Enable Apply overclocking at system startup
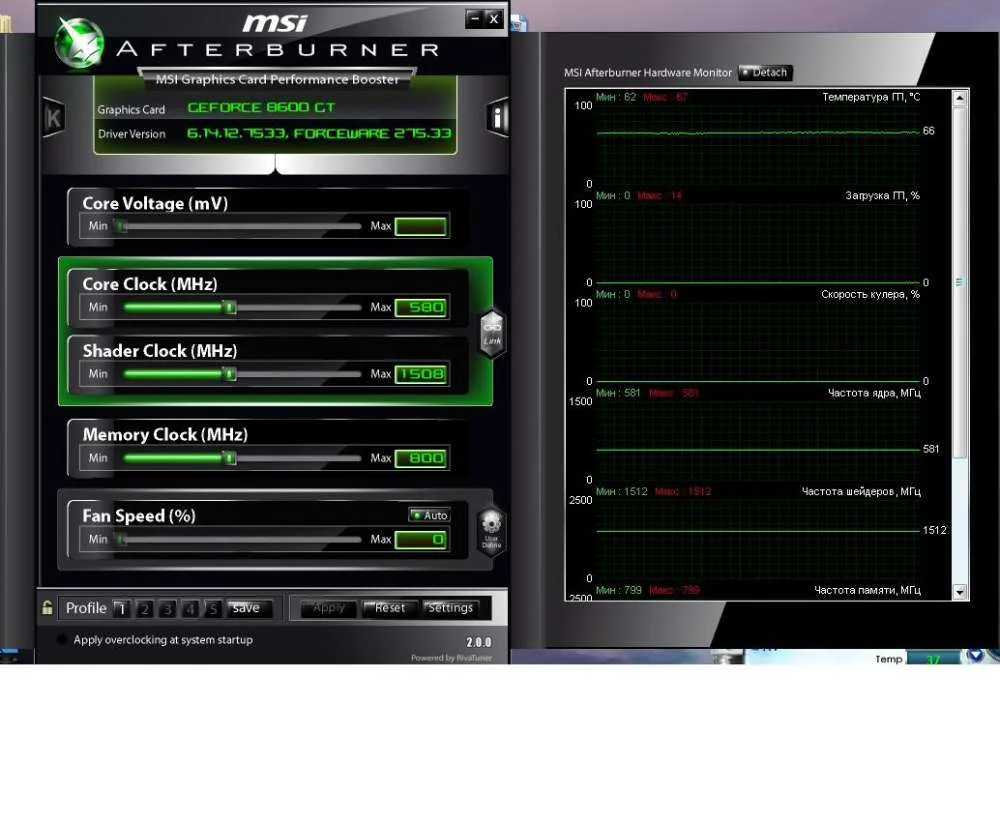This screenshot has width=1000, height=823. point(62,639)
